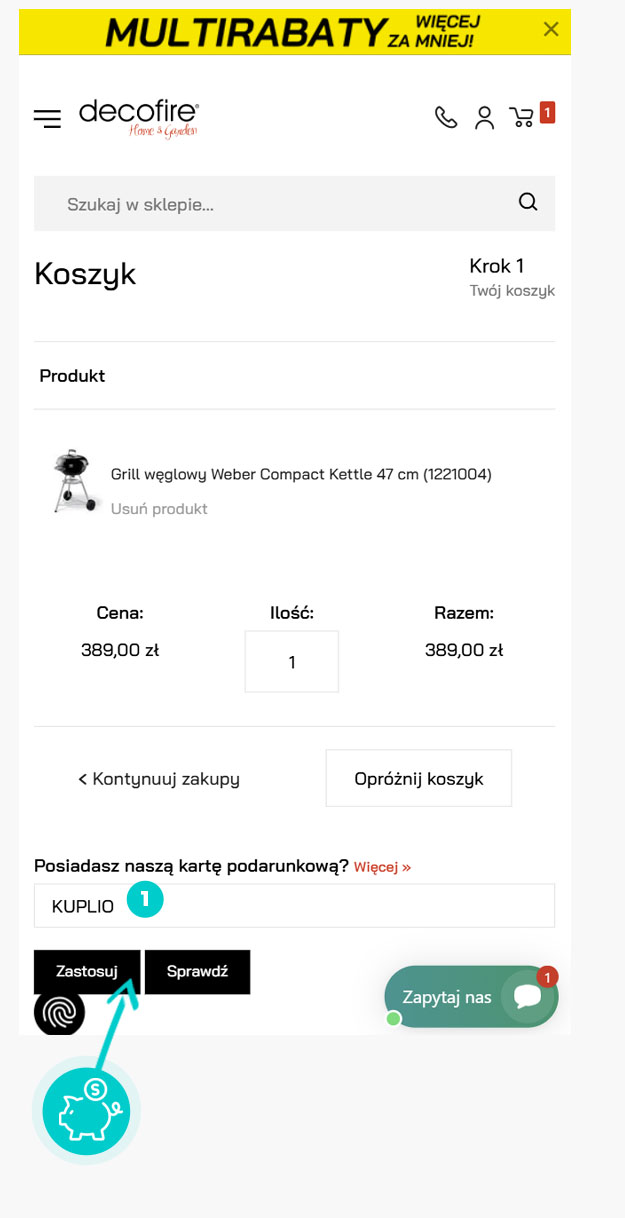Open the chat bubble icon
625x1218 pixels.
[526, 997]
